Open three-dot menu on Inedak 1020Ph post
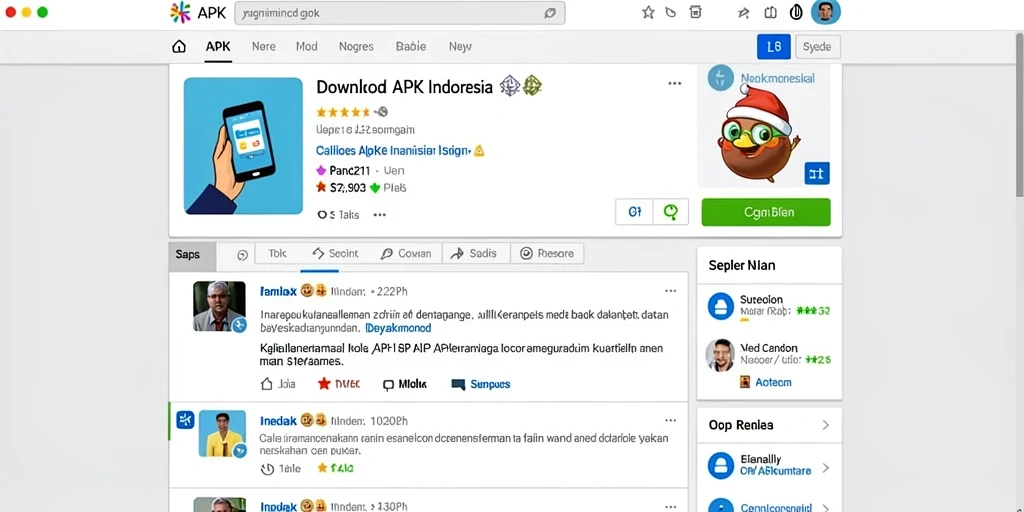This screenshot has height=512, width=1024. pos(671,420)
